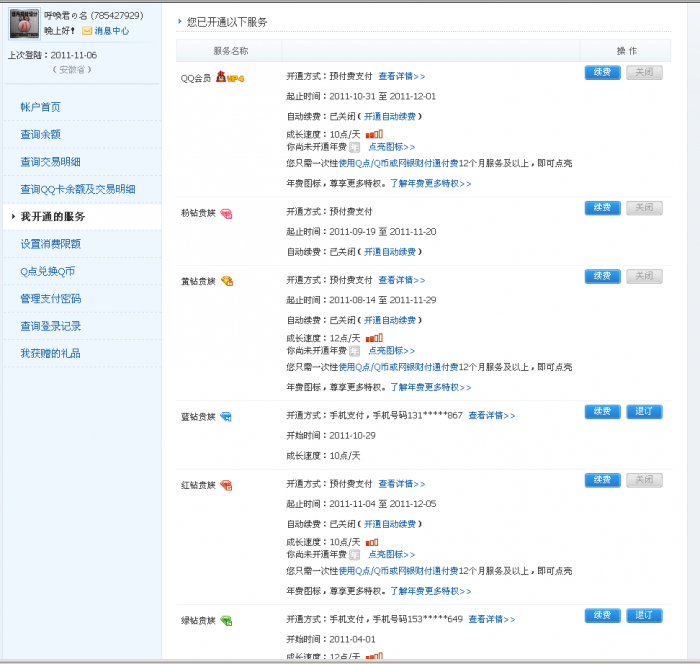
Task: Open 消息中心 link
Action: tap(112, 31)
